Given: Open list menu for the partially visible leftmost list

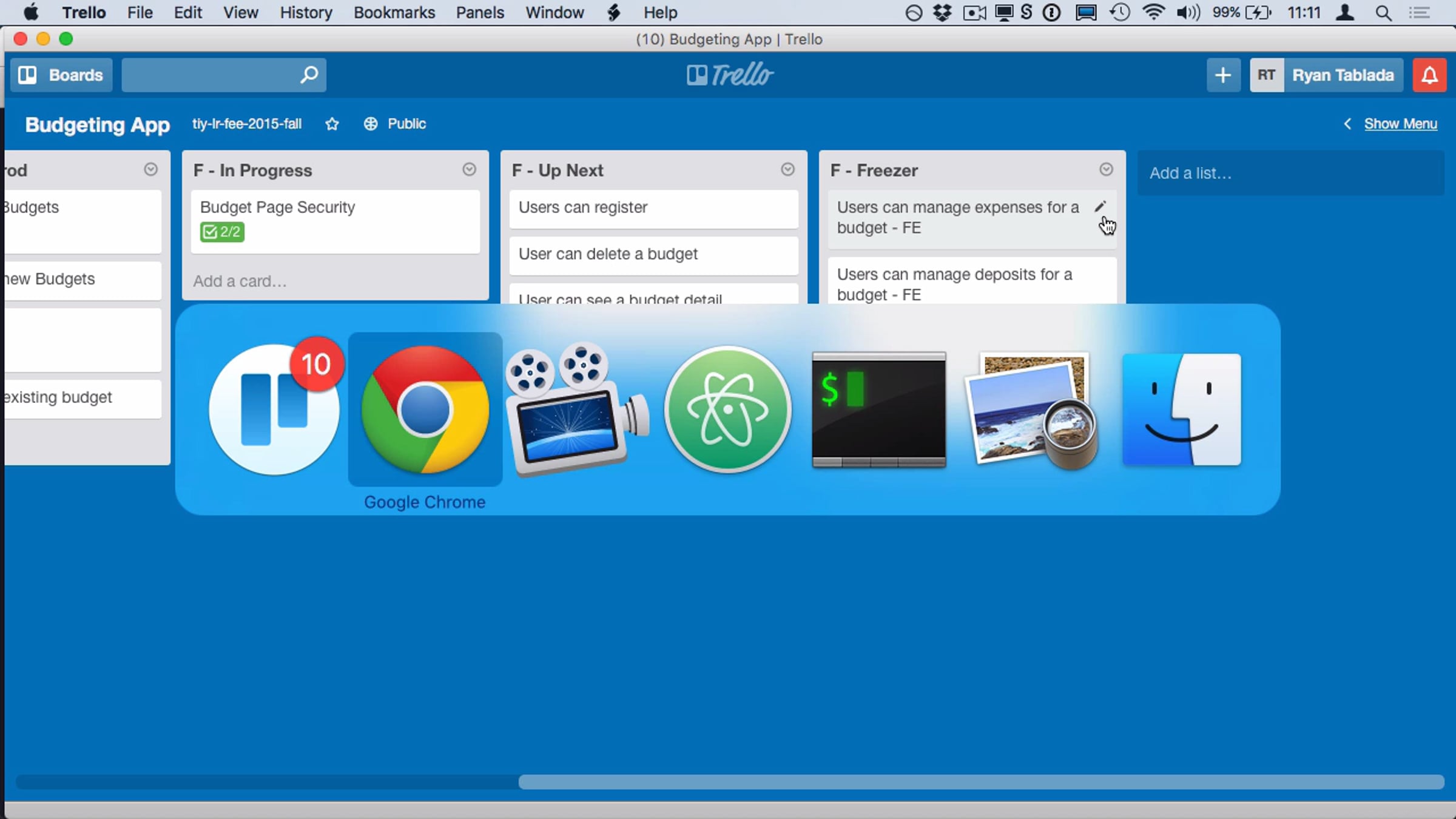Looking at the screenshot, I should pyautogui.click(x=150, y=169).
